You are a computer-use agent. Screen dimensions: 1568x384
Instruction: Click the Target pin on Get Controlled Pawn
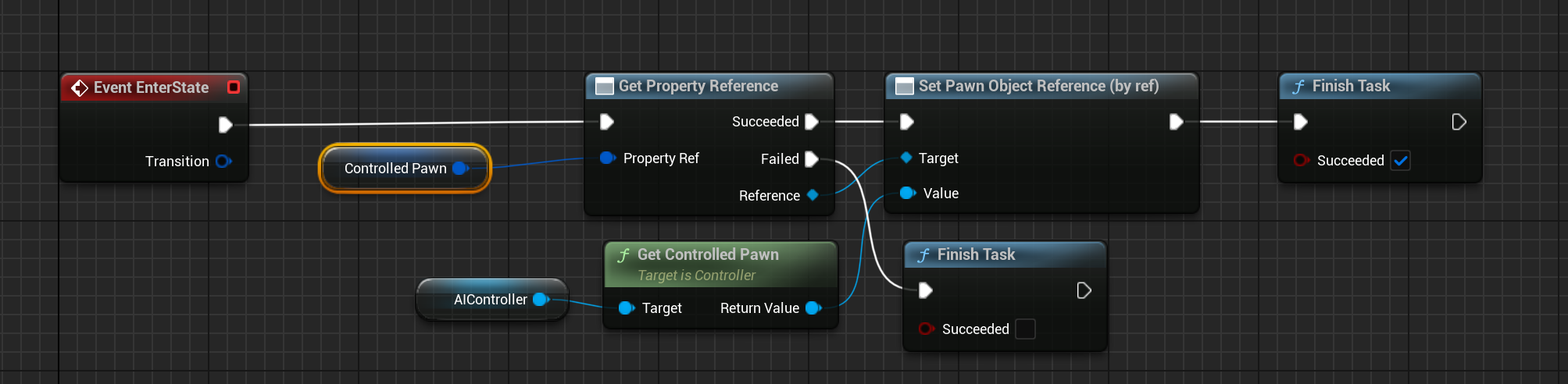626,308
